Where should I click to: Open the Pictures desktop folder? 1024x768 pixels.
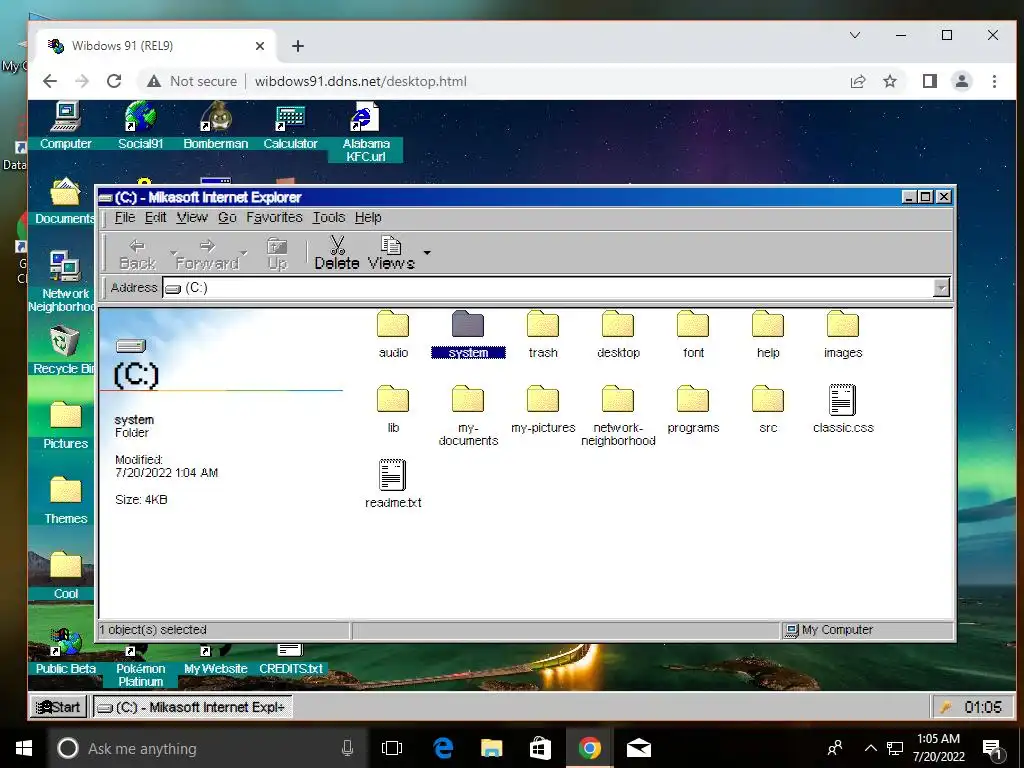(x=65, y=425)
